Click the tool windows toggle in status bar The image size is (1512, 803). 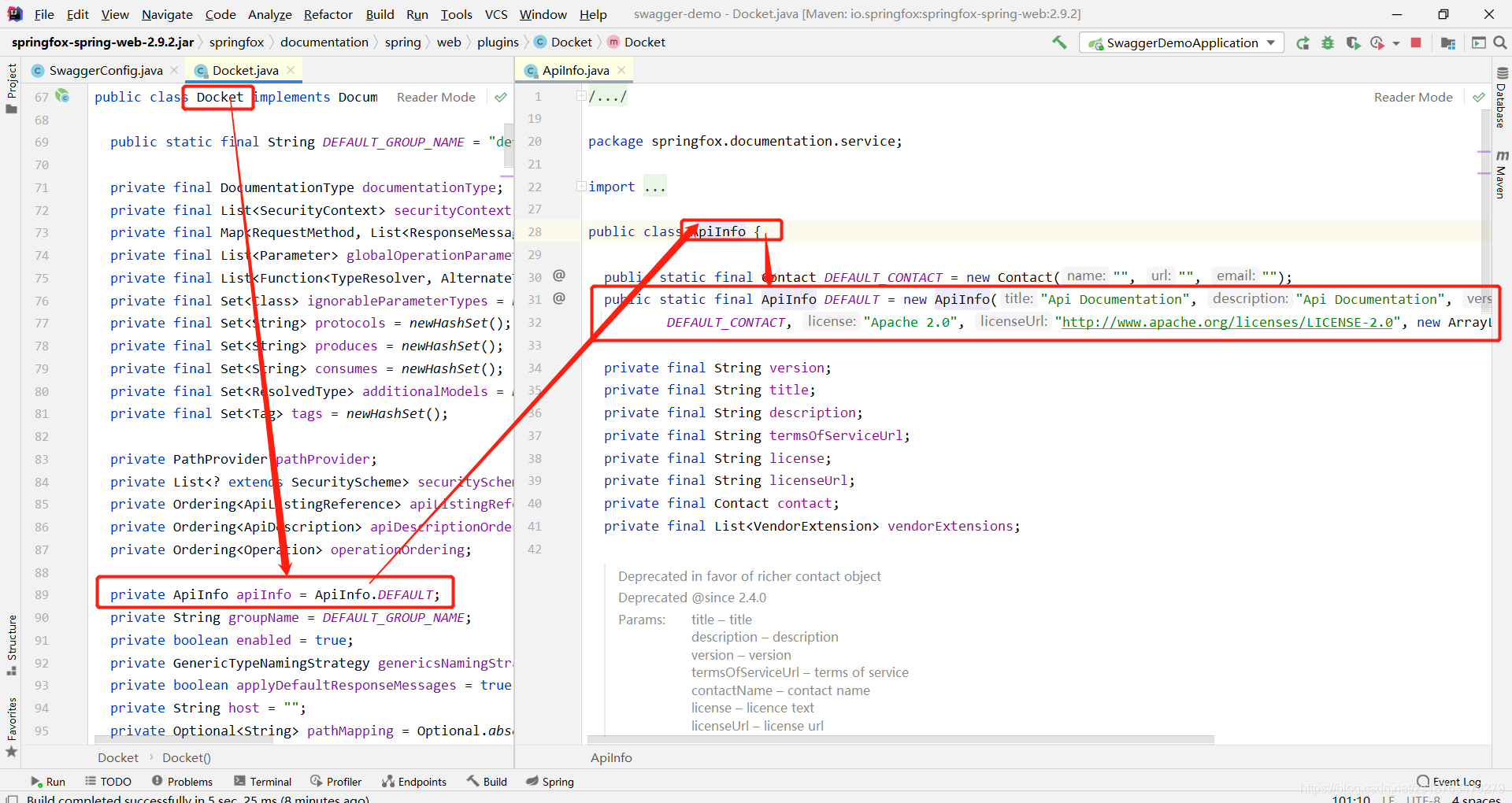[11, 798]
